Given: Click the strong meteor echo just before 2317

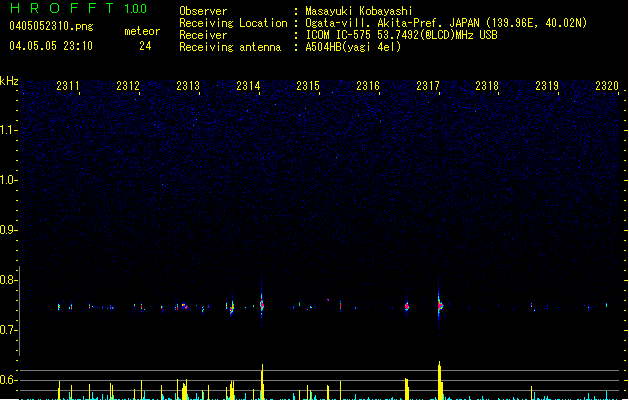Looking at the screenshot, I should (440, 306).
